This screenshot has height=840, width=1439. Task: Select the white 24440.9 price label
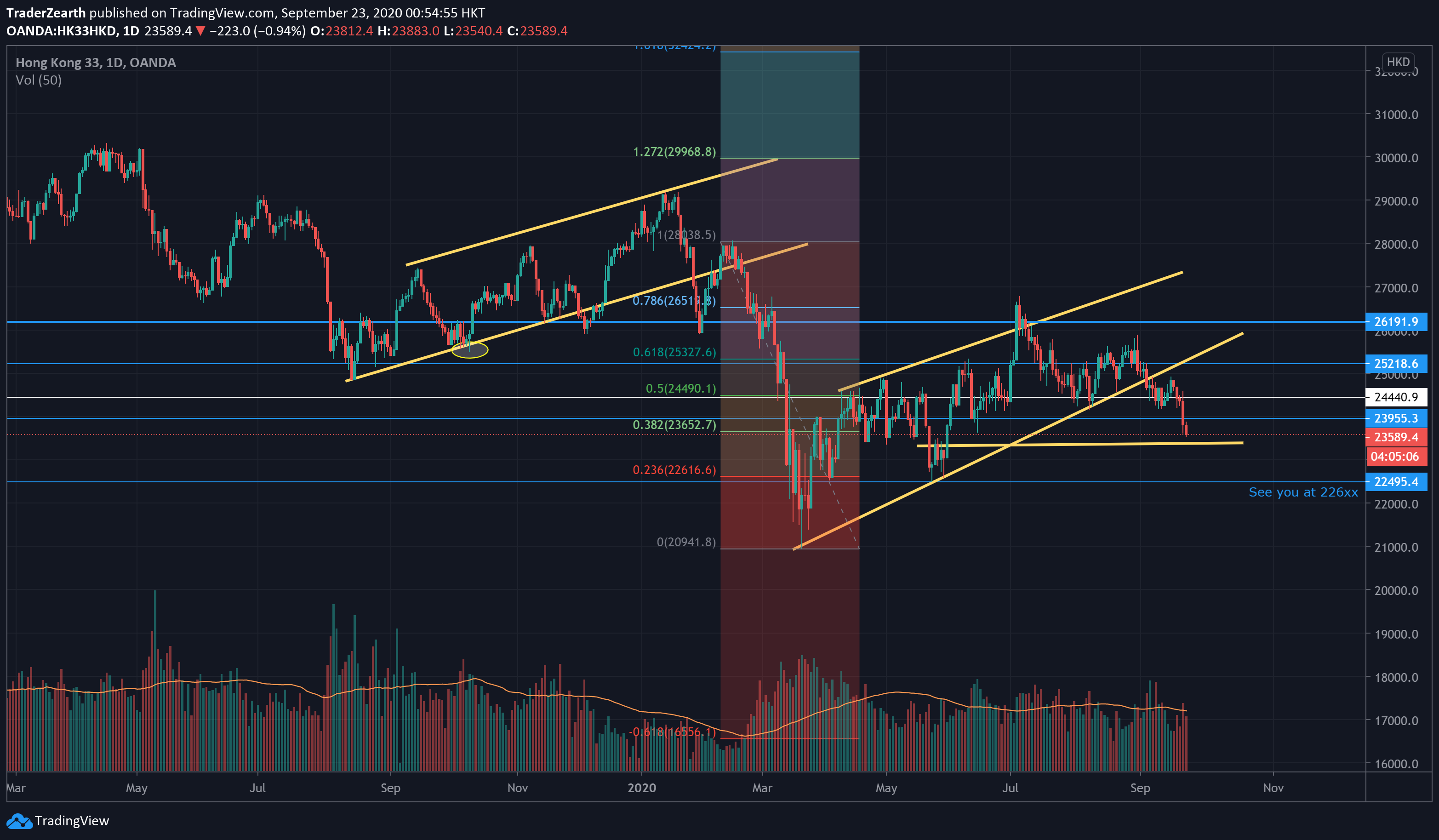tap(1396, 397)
